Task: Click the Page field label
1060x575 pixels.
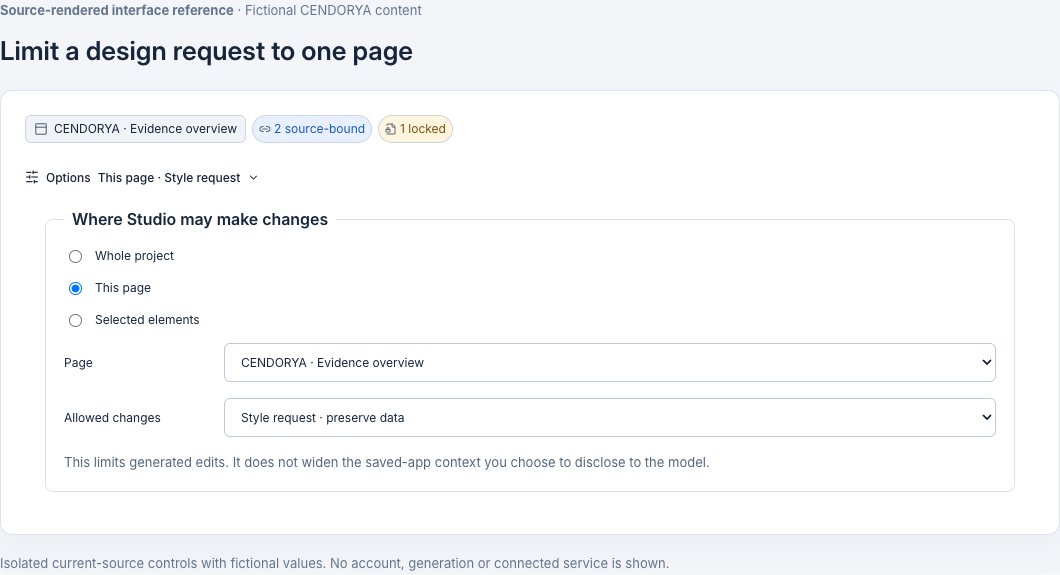Action: tap(78, 363)
